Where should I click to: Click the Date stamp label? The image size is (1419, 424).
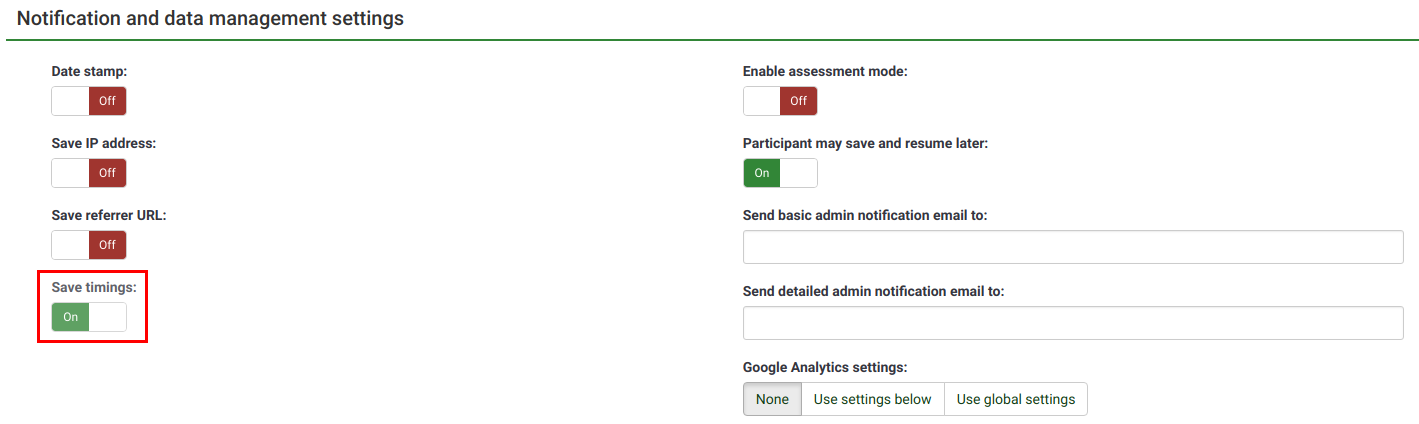[x=89, y=72]
